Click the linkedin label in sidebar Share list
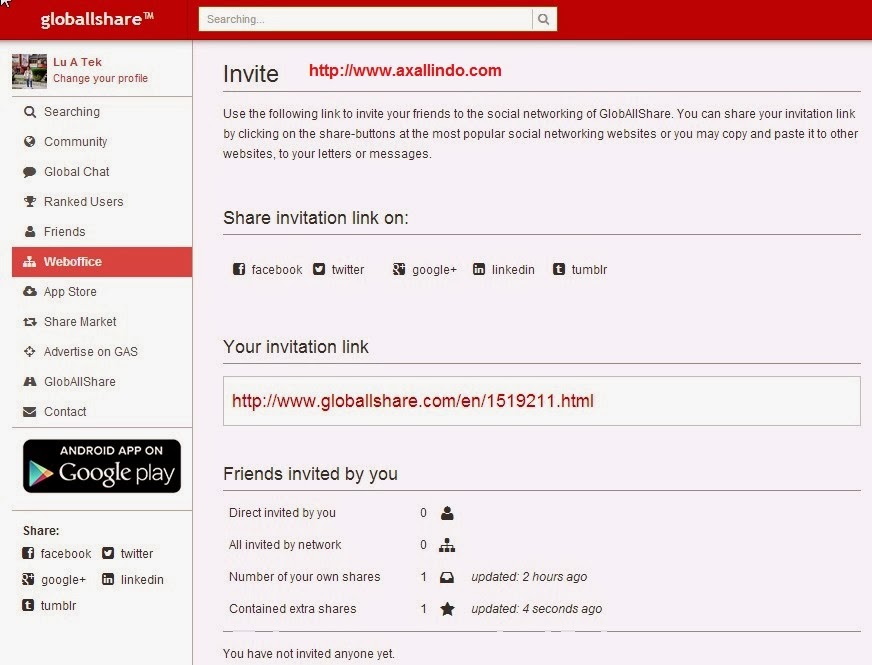 point(142,580)
